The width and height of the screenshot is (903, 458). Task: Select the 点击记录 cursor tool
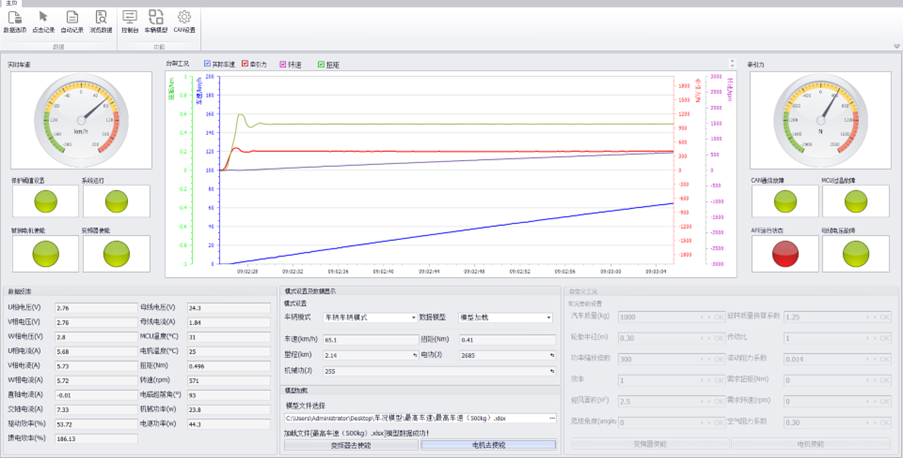point(43,21)
